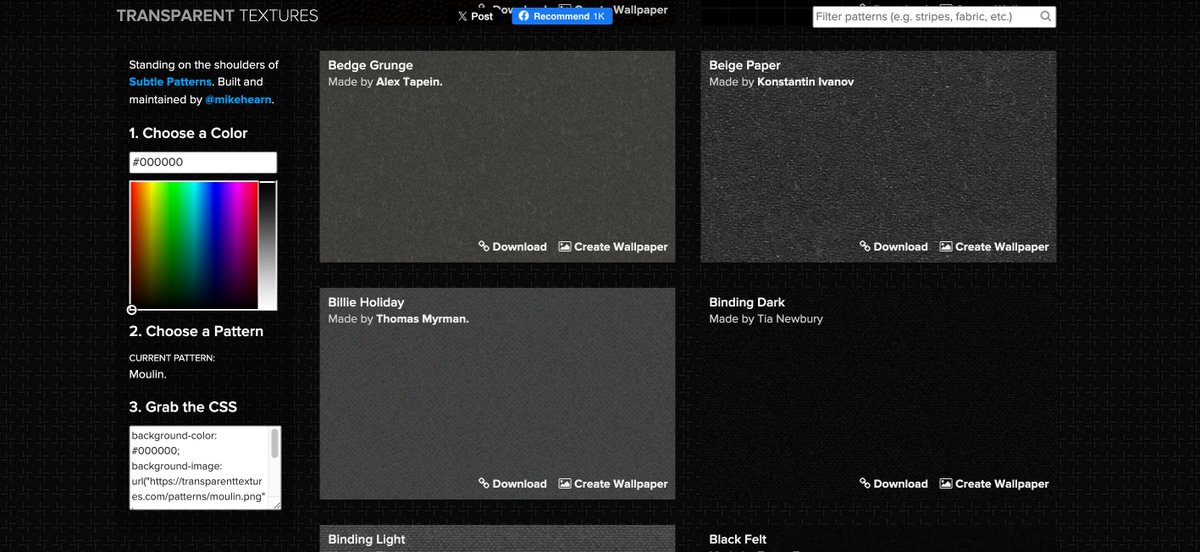1200x552 pixels.
Task: Select the Binding Dark pattern title
Action: (747, 303)
